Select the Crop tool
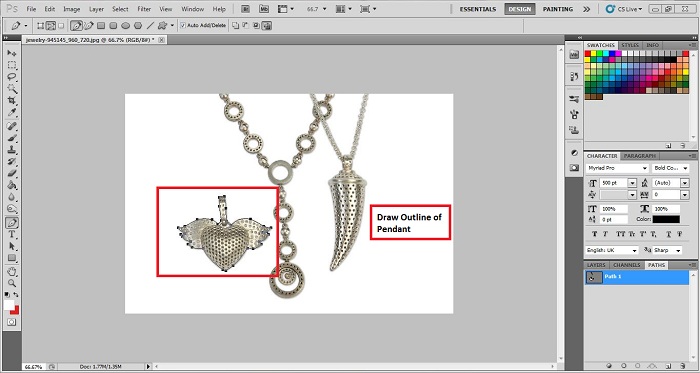Screen dimensions: 700x373 12,101
